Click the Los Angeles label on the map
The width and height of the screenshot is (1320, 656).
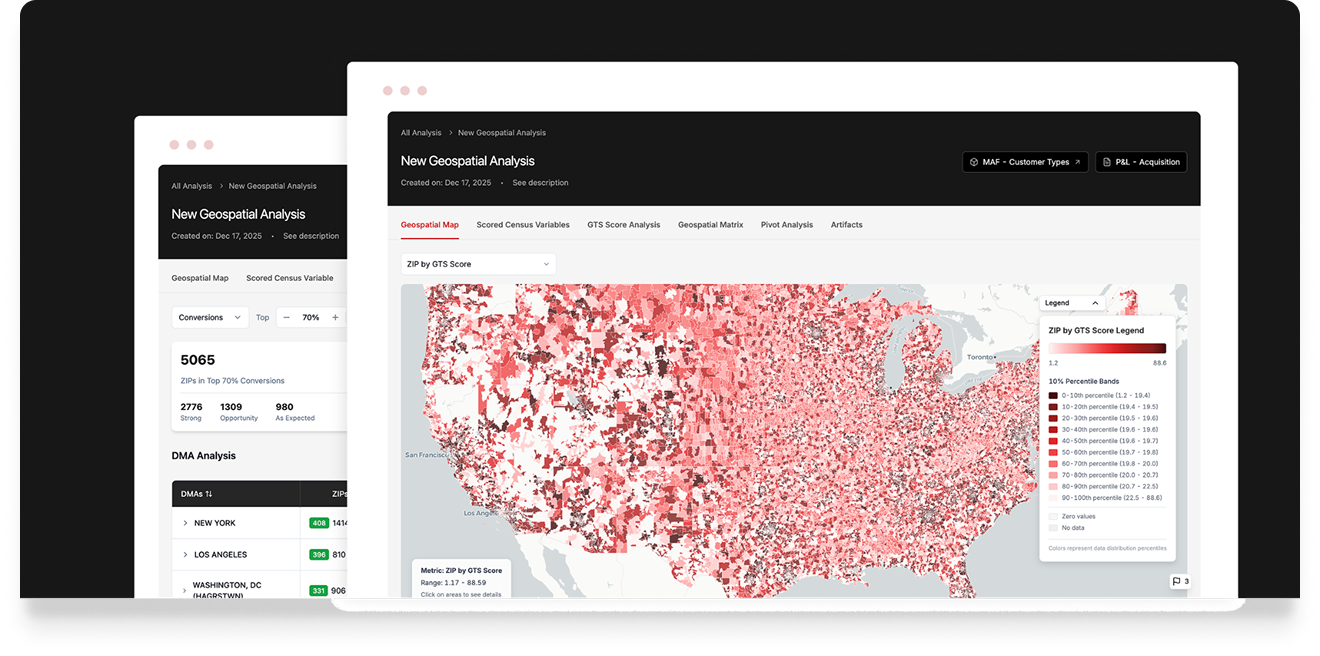[x=479, y=513]
